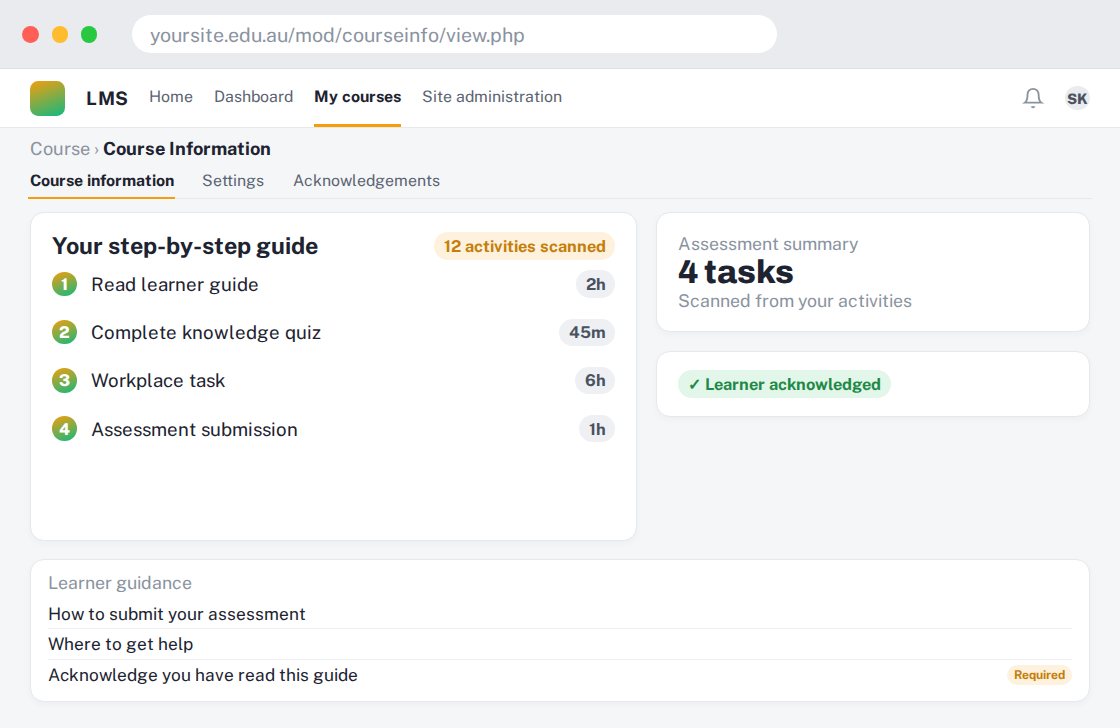The image size is (1120, 728).
Task: Click the 4 tasks summary figure
Action: point(736,272)
